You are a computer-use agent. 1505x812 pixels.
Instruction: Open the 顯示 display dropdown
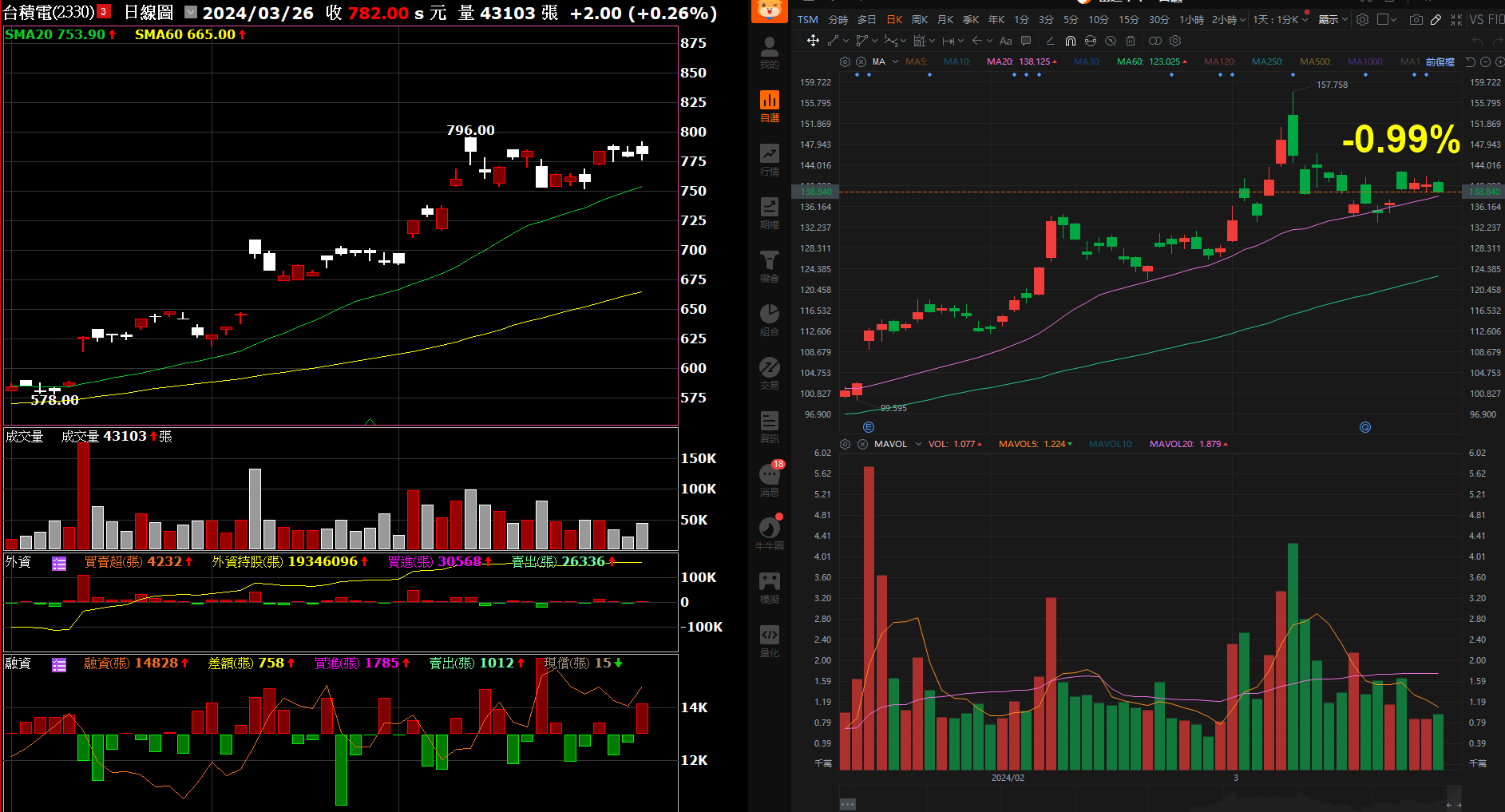pos(1333,19)
